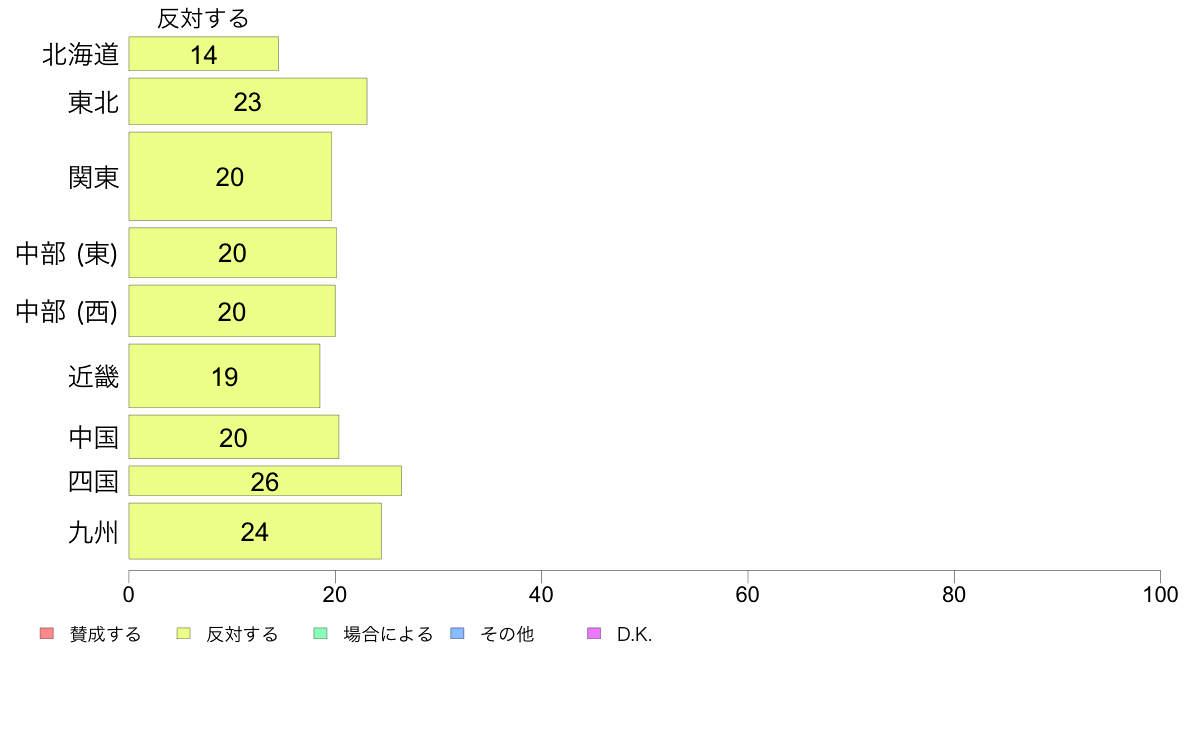Viewport: 1188px width, 736px height.
Task: Select the 四国 bar showing 26
Action: pyautogui.click(x=265, y=481)
